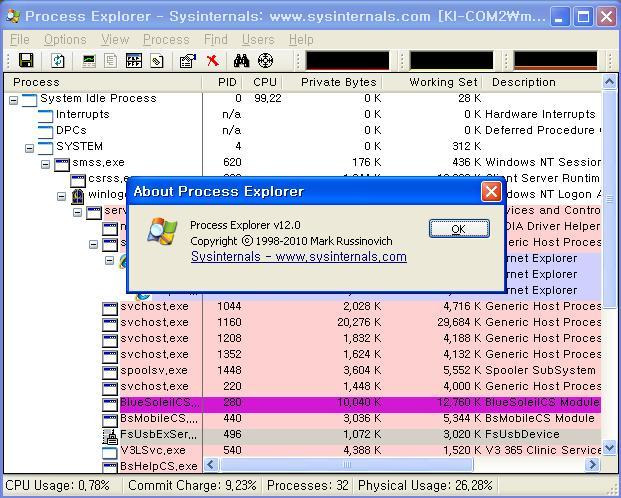This screenshot has height=498, width=621.
Task: Open the View menu
Action: 115,40
